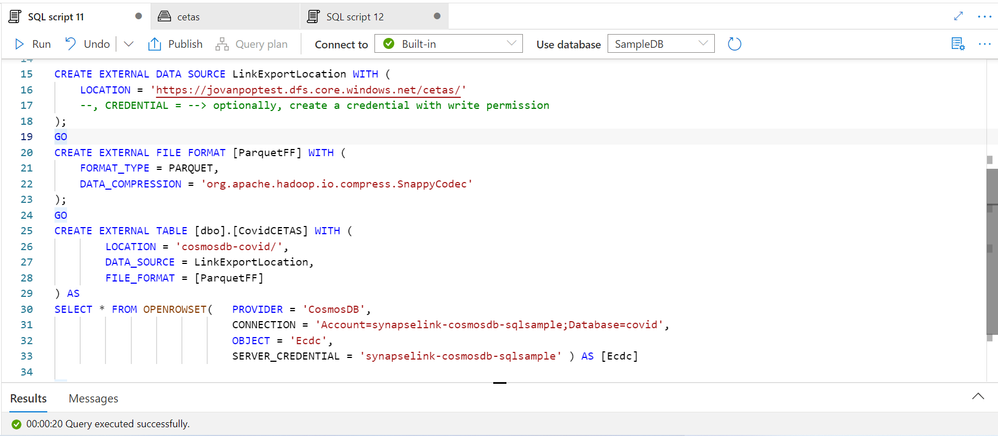Expand editor to full screen
This screenshot has width=998, height=436.
(959, 17)
